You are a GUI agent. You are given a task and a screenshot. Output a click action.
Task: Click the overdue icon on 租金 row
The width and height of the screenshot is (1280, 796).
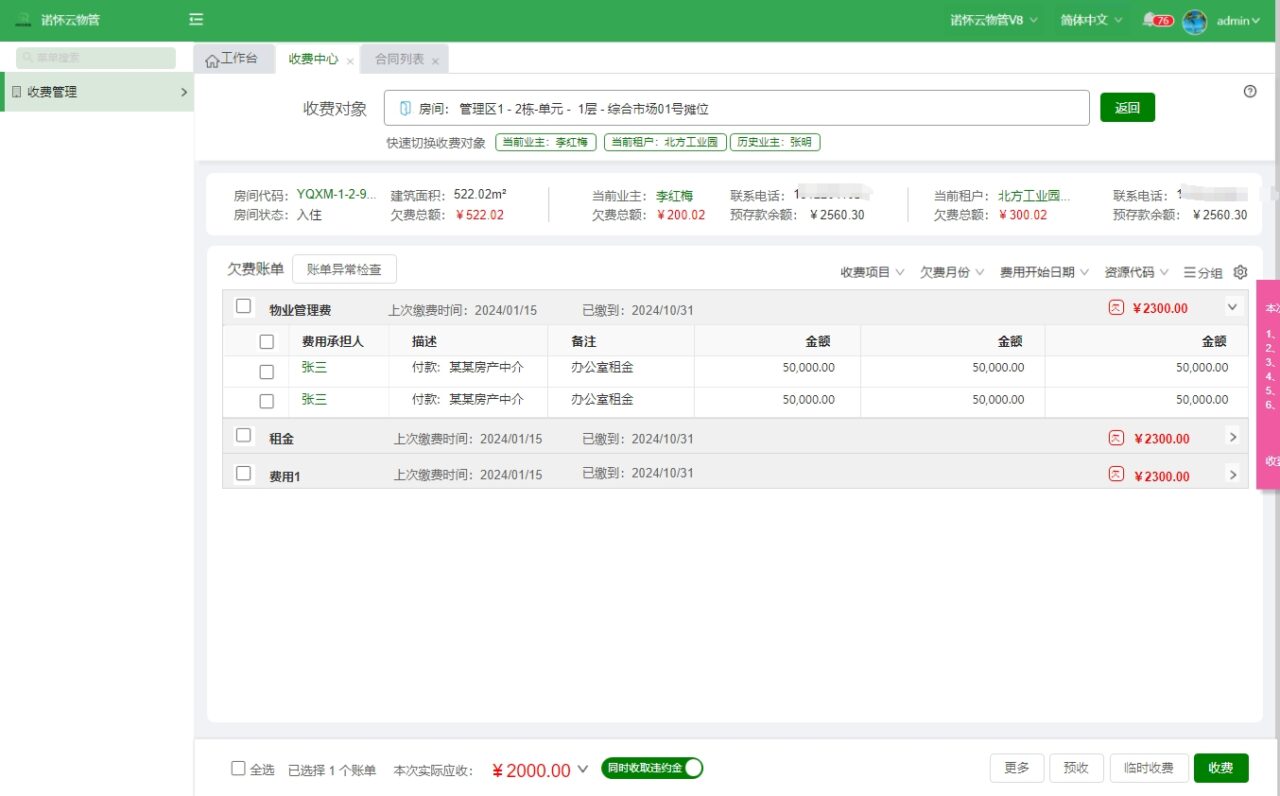[1116, 438]
